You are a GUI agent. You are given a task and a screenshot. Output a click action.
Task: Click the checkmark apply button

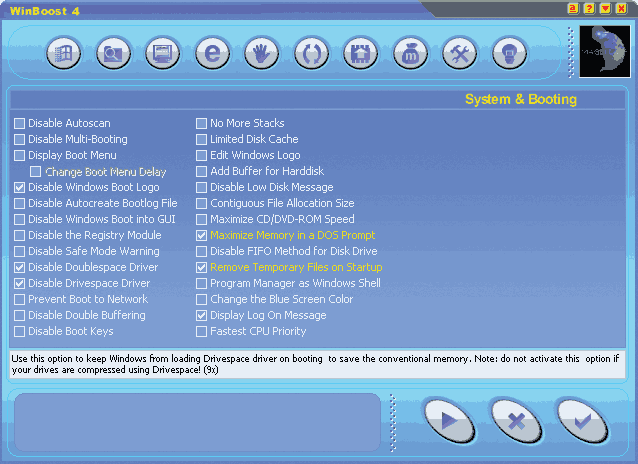point(582,421)
